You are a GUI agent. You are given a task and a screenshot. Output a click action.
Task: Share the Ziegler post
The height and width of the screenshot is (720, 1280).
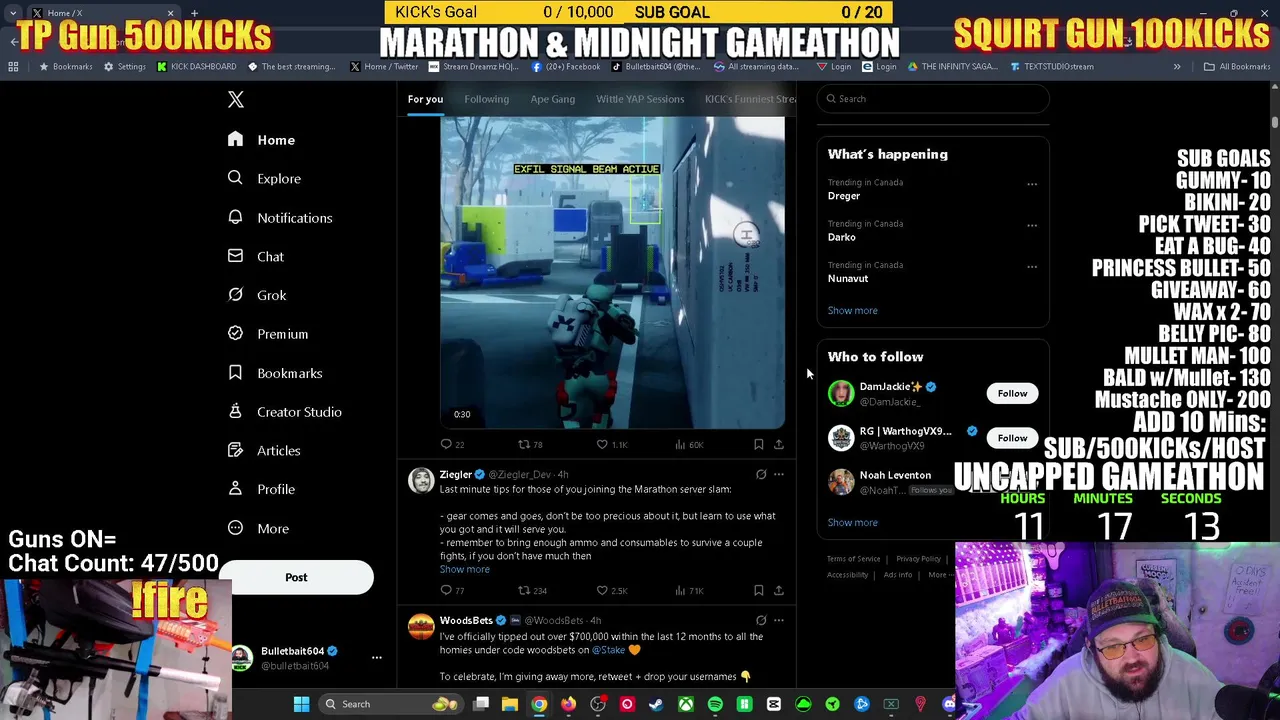[x=779, y=590]
